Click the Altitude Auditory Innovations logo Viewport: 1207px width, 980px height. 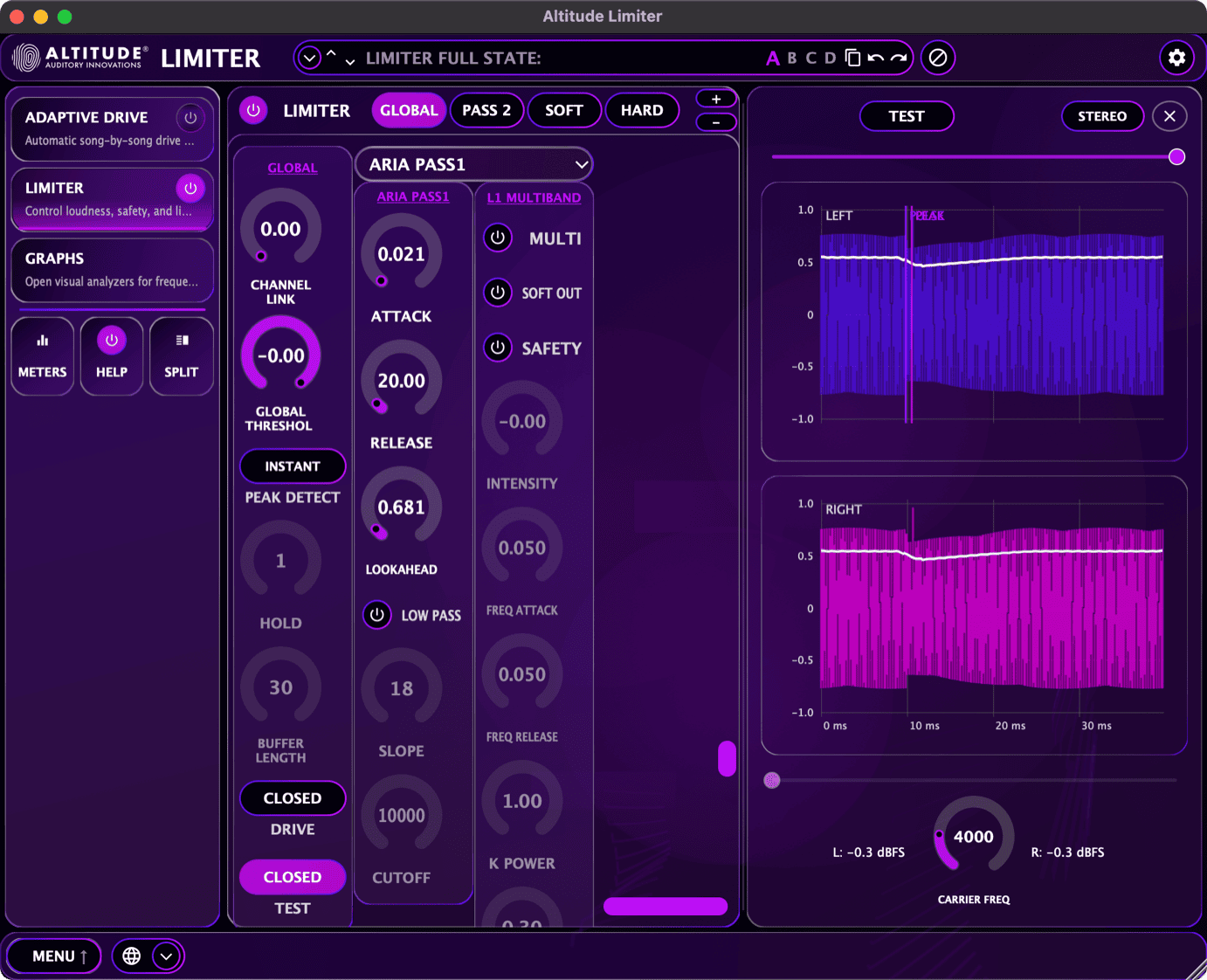(x=80, y=58)
